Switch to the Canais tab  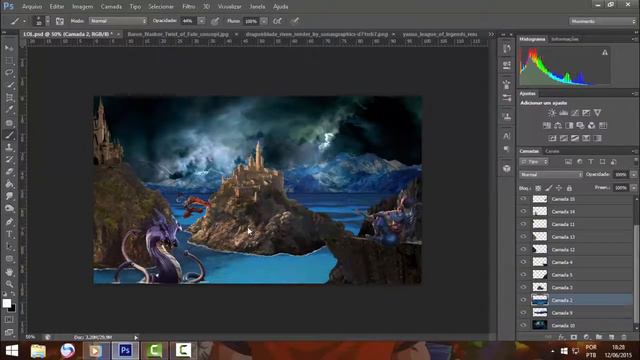click(552, 151)
